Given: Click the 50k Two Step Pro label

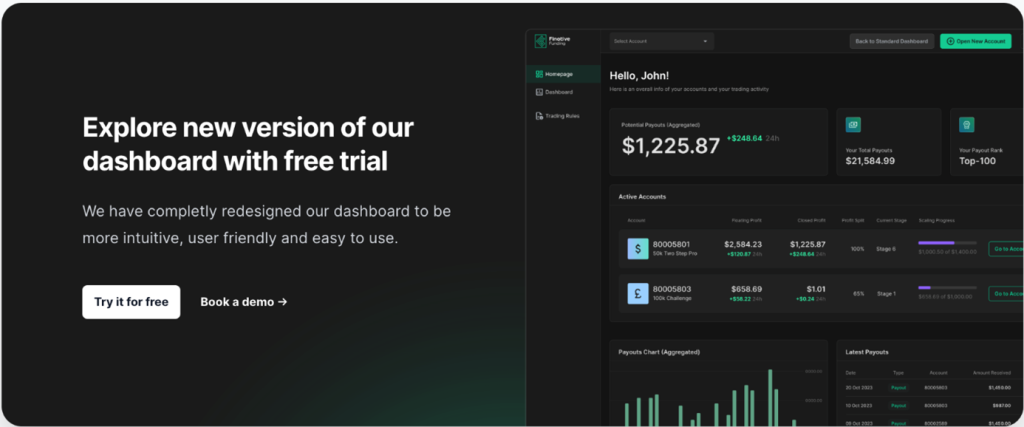Looking at the screenshot, I should coord(675,253).
